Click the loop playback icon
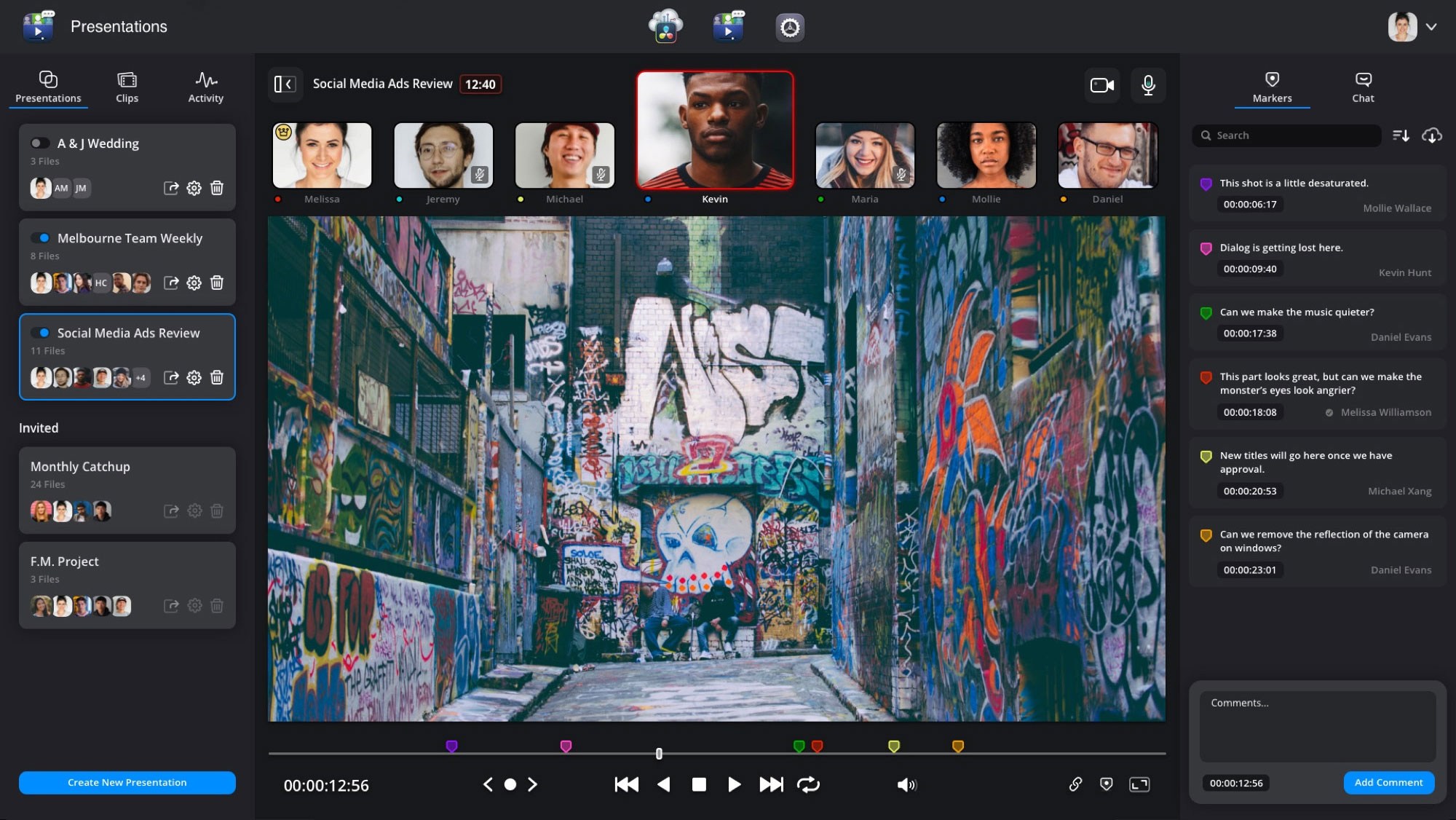Viewport: 1456px width, 820px height. pyautogui.click(x=808, y=784)
